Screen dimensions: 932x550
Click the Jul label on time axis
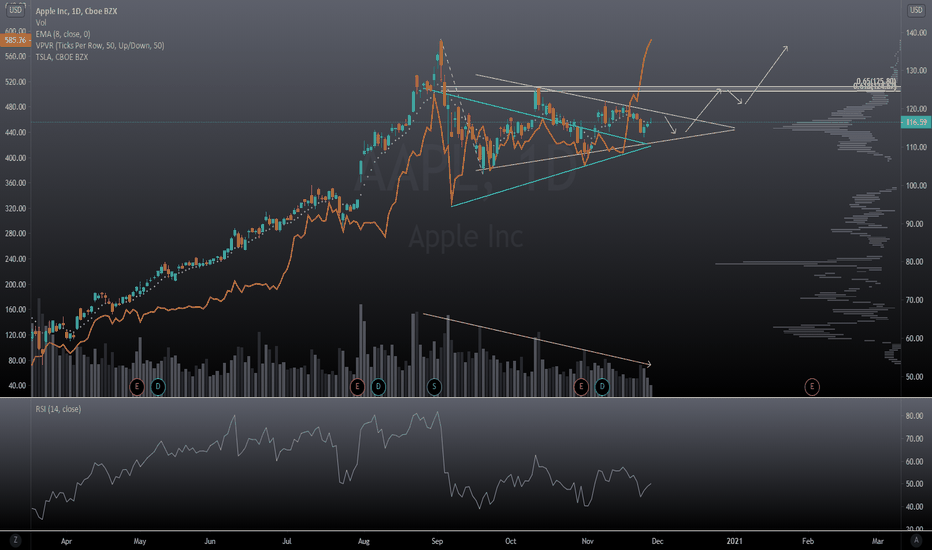coord(287,541)
